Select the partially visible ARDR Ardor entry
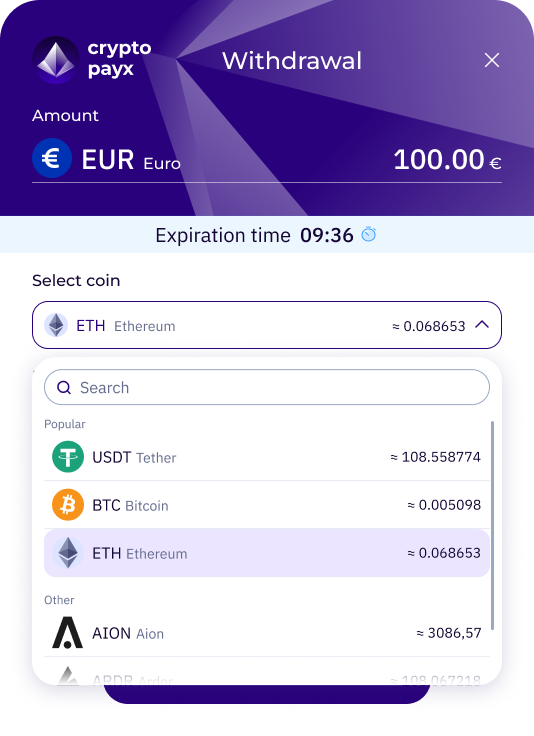Image resolution: width=534 pixels, height=736 pixels. tap(267, 676)
